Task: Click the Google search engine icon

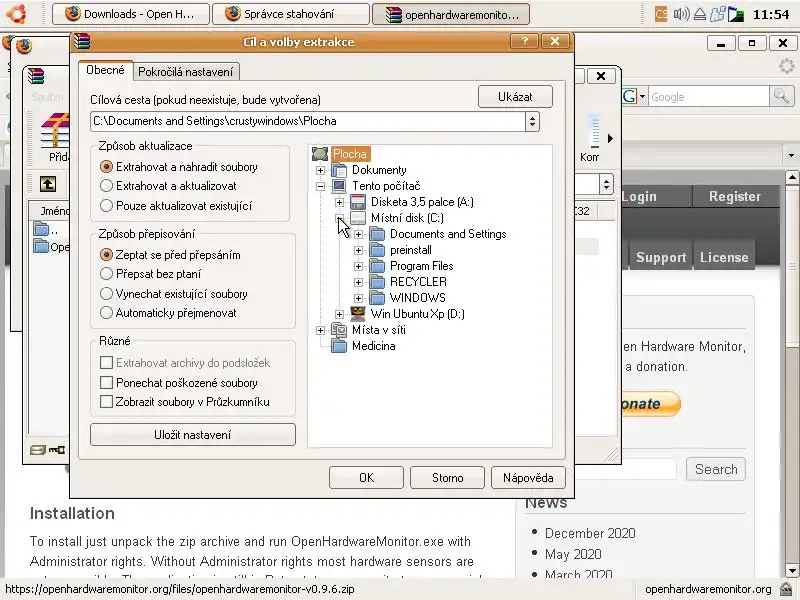Action: coord(630,96)
